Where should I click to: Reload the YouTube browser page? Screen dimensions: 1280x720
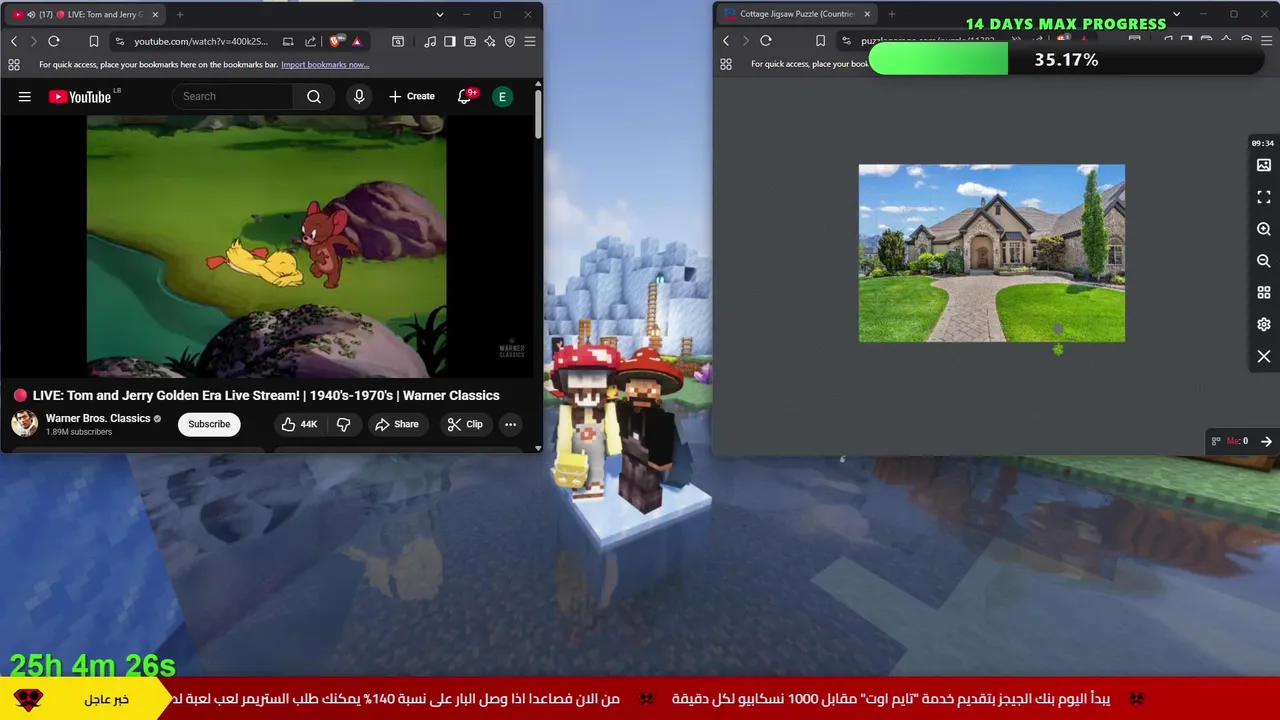click(x=54, y=41)
